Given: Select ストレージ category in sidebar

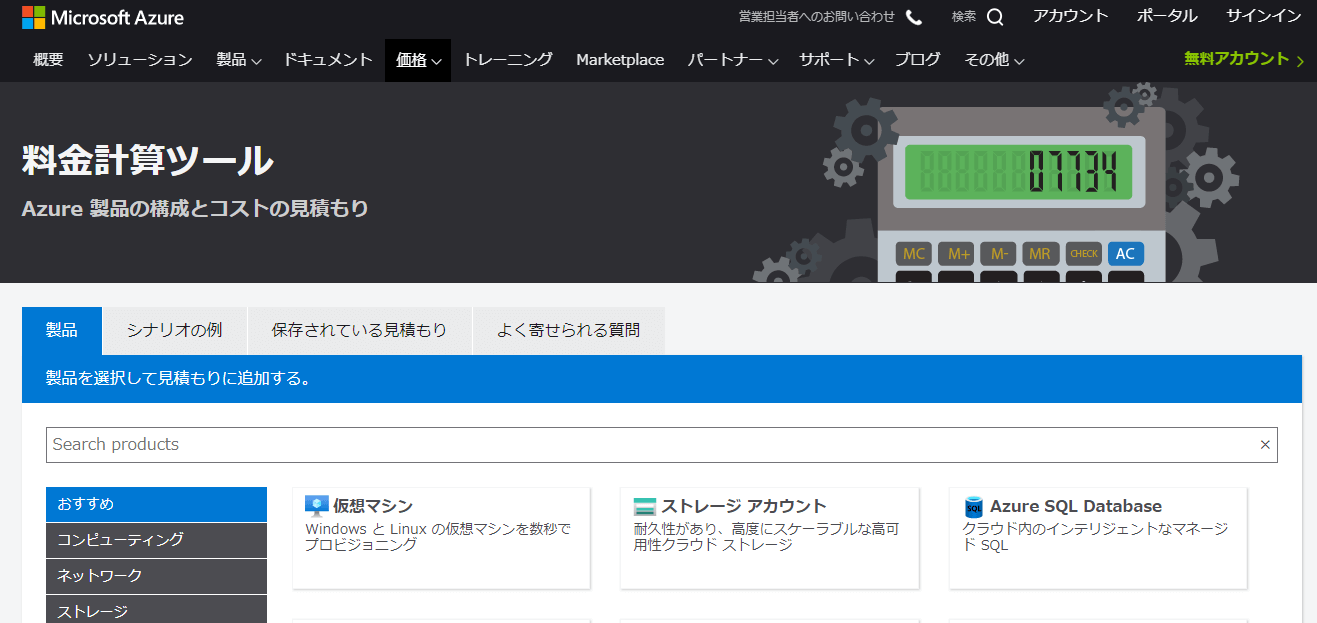Looking at the screenshot, I should [x=156, y=609].
